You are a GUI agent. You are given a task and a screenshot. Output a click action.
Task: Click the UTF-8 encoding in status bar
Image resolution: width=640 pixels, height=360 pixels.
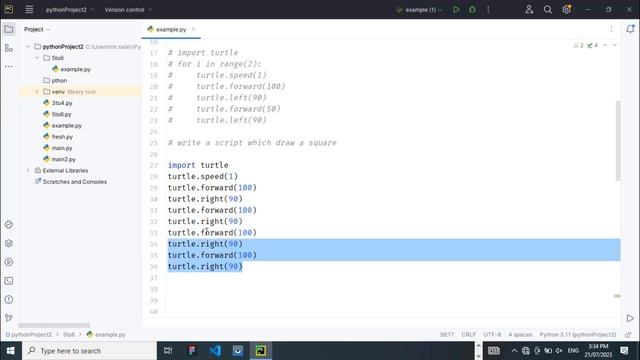click(x=492, y=335)
